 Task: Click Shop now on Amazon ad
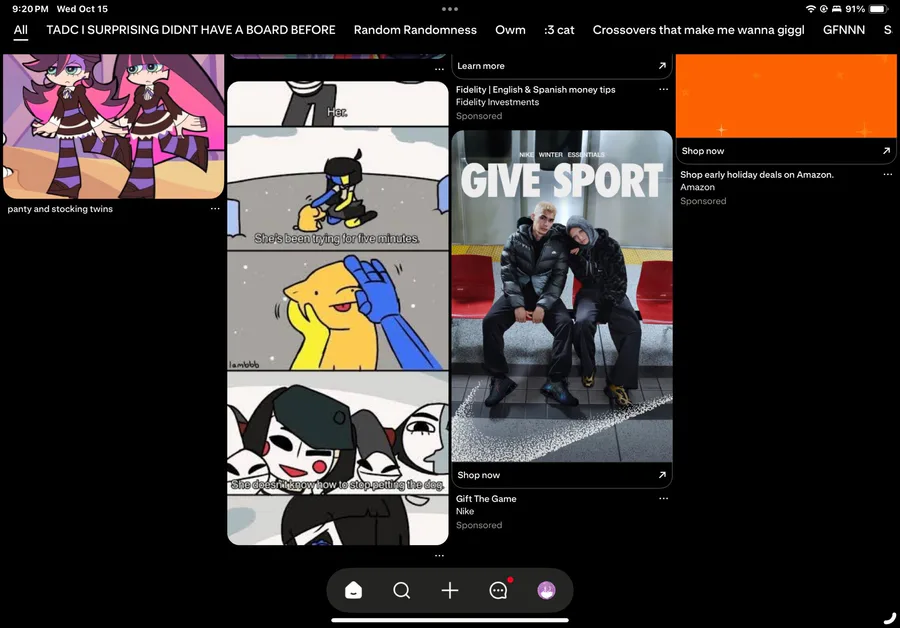[x=703, y=151]
